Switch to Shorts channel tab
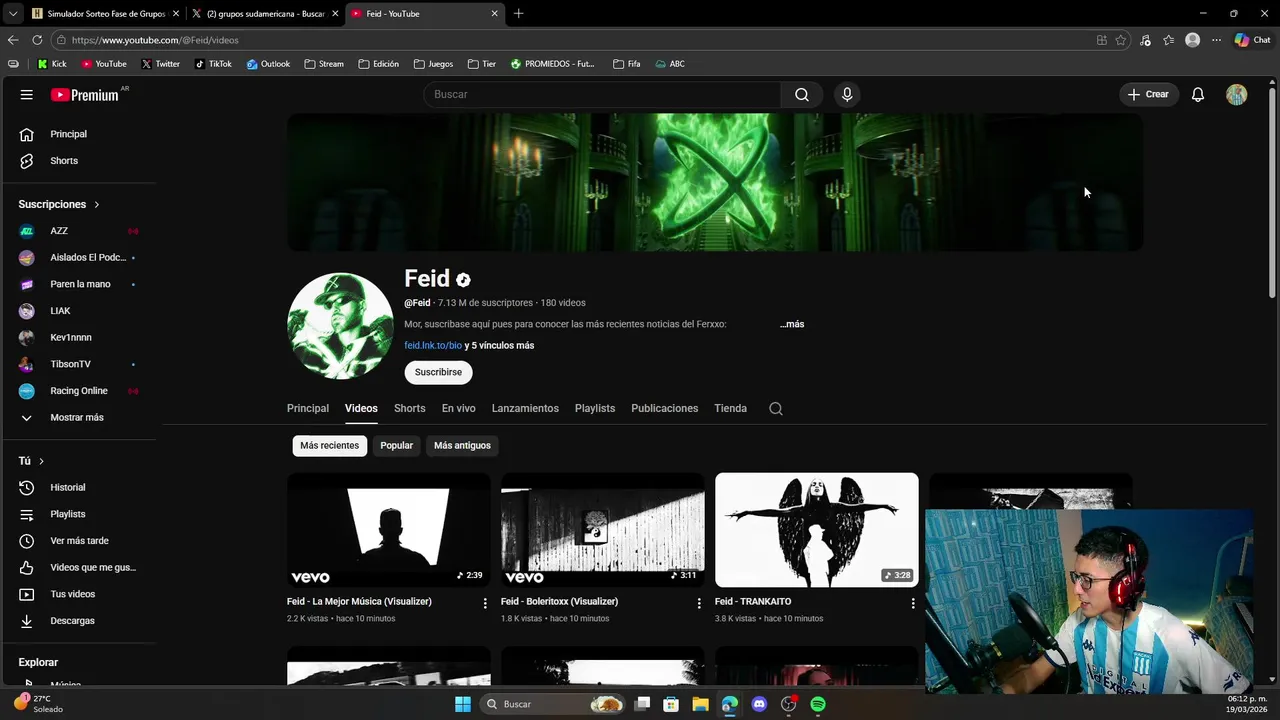The width and height of the screenshot is (1280, 720). pos(409,408)
